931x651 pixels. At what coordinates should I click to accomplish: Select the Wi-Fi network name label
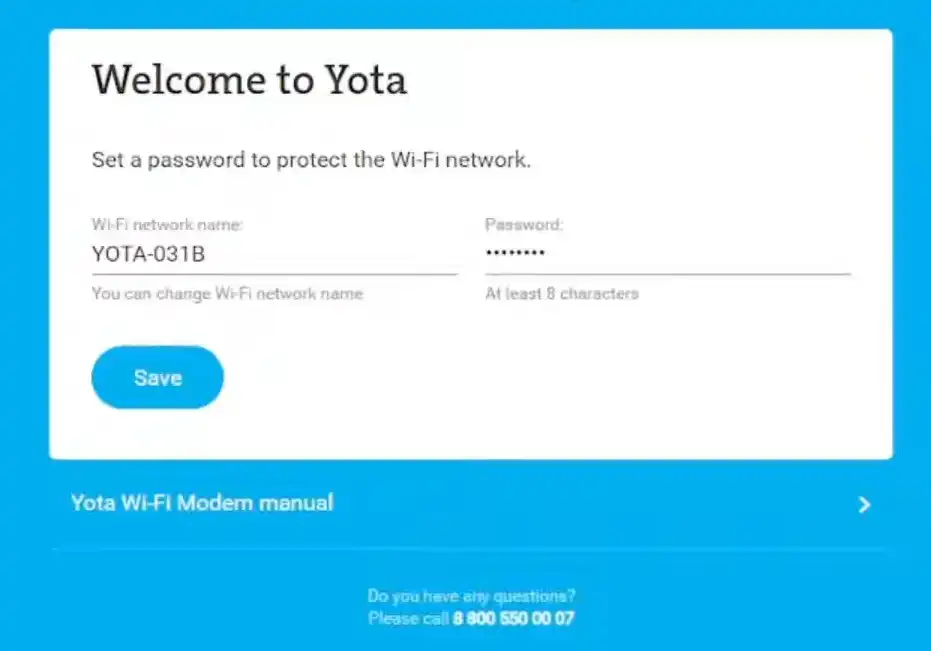(x=166, y=225)
